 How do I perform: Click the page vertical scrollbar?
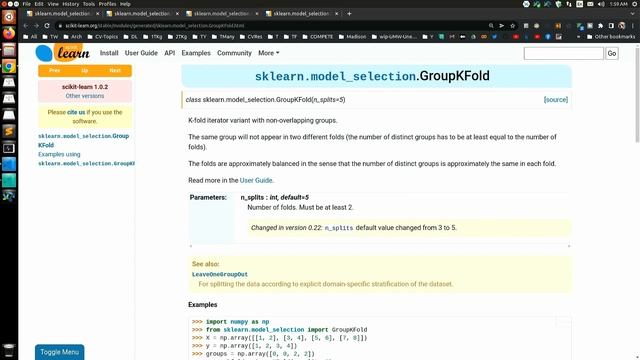pos(637,94)
